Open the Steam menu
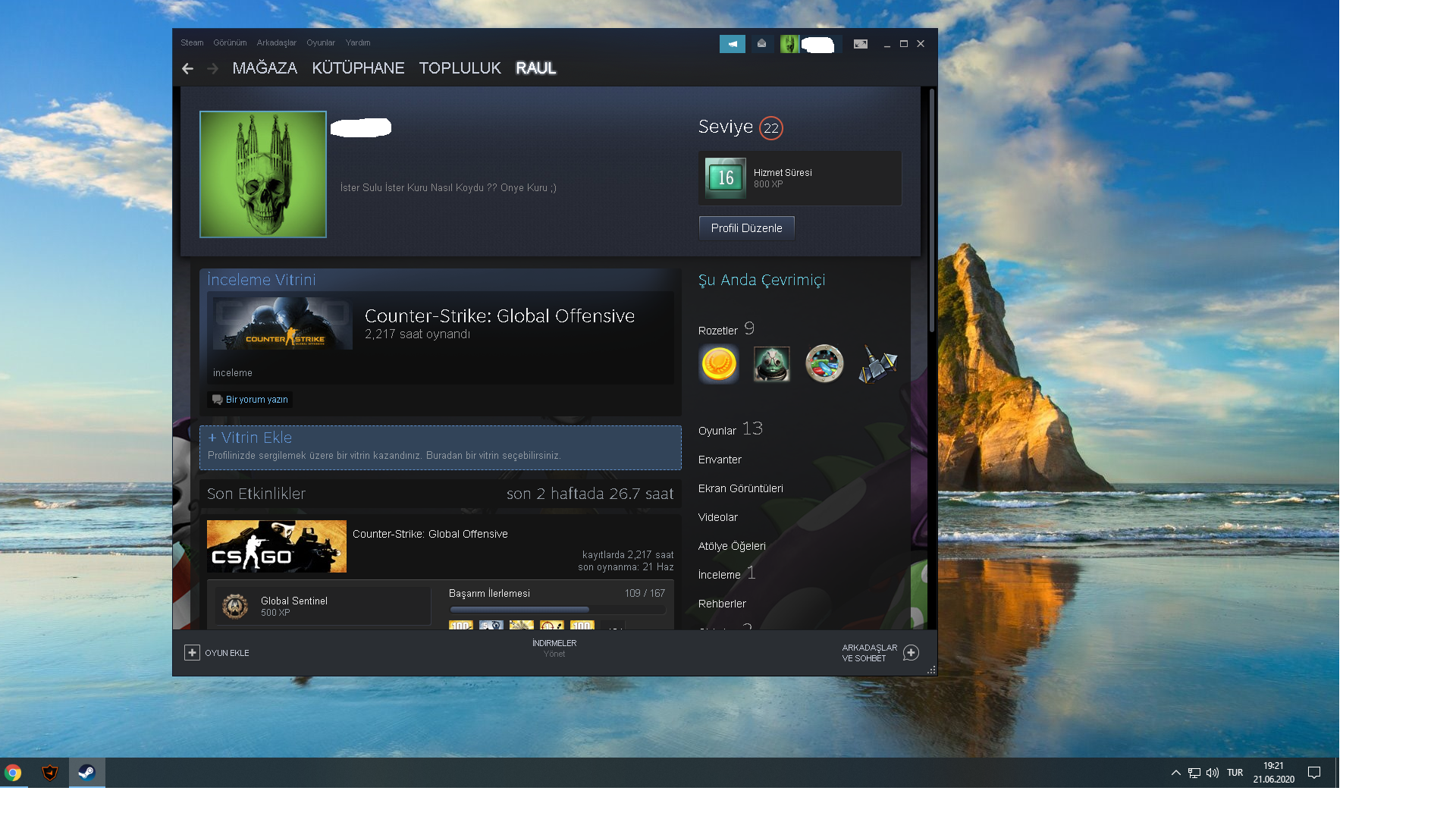This screenshot has width=1456, height=819. click(192, 43)
